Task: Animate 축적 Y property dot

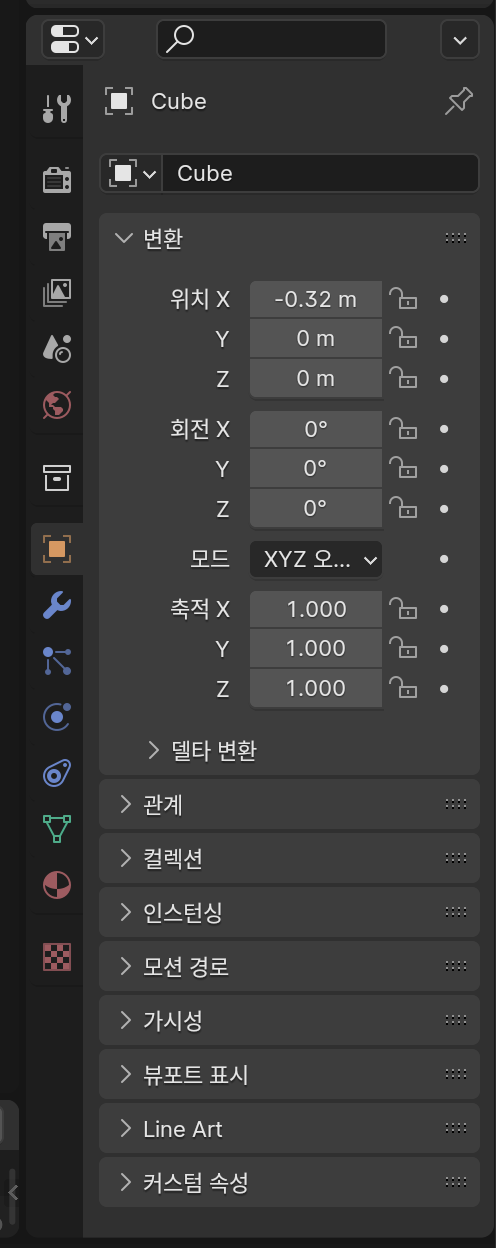Action: tap(444, 649)
